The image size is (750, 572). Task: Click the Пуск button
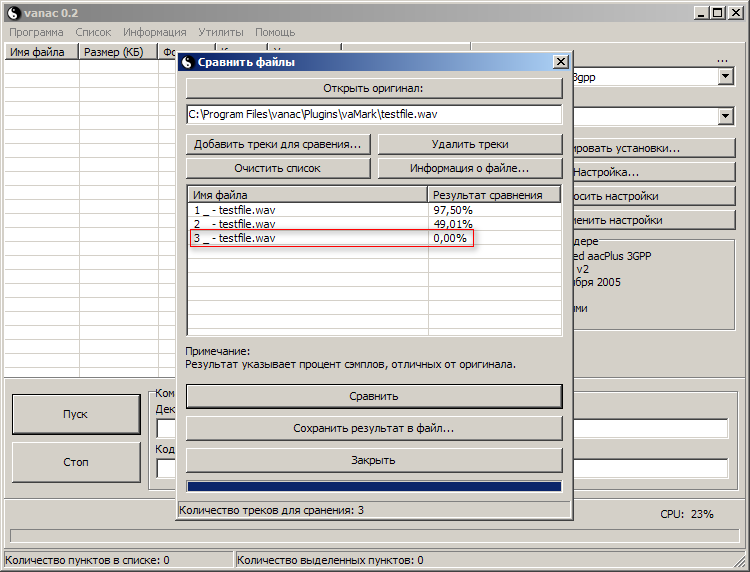pos(76,414)
